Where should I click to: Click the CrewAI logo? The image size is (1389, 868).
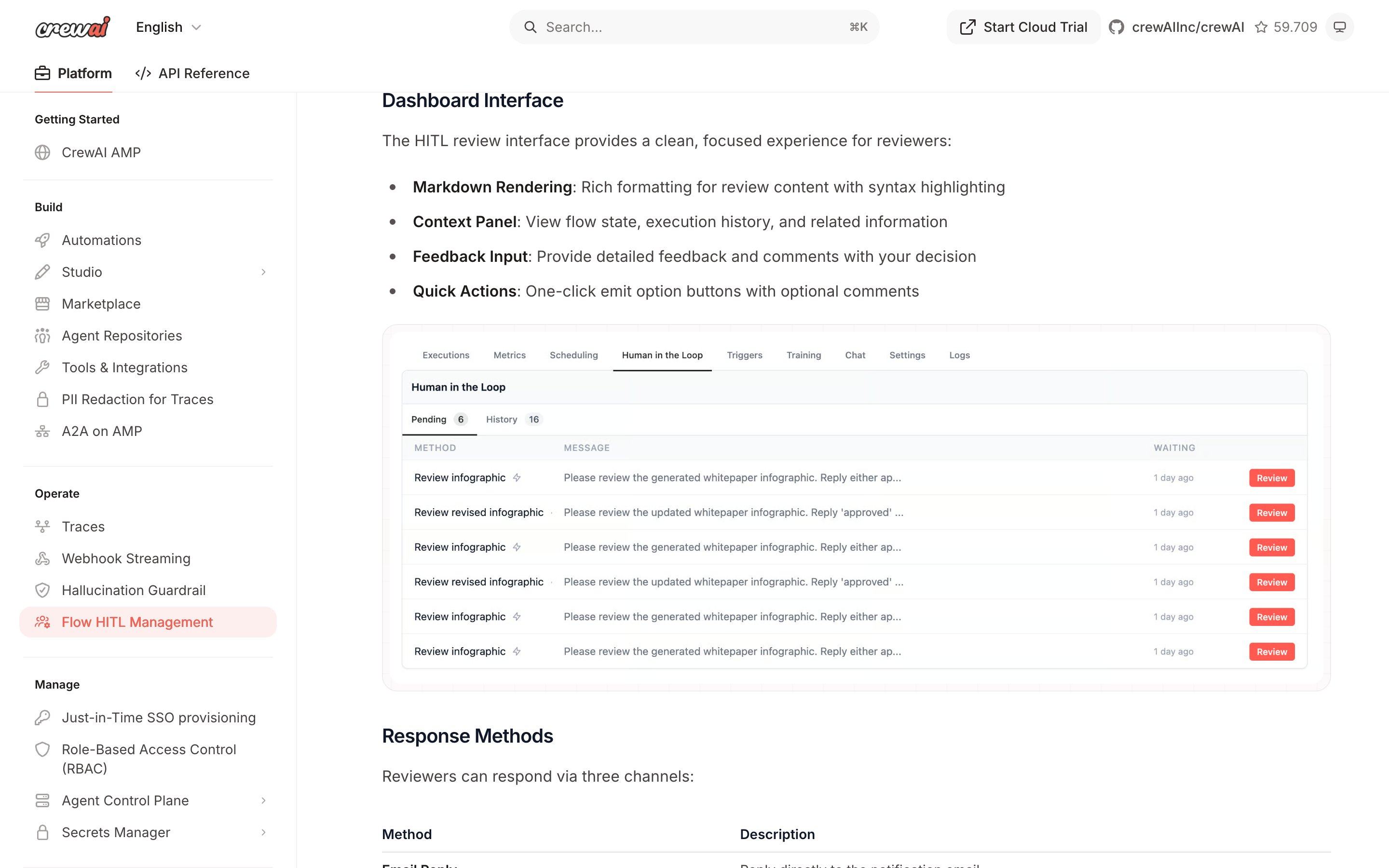72,27
